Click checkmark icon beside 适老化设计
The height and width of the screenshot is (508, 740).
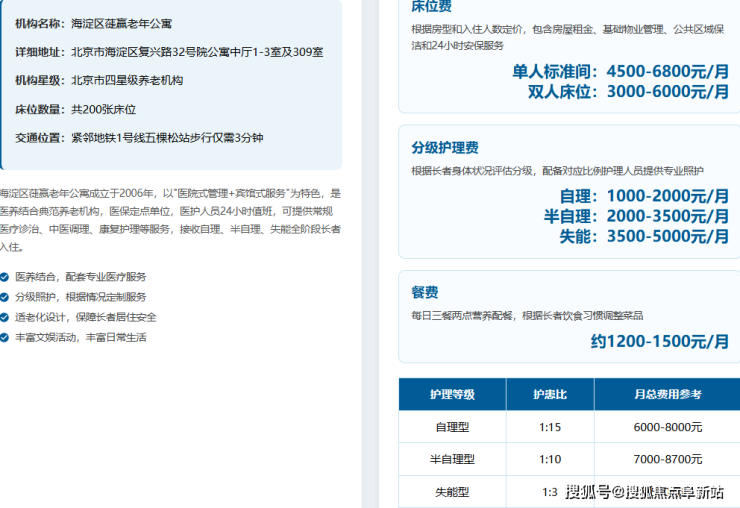4,317
